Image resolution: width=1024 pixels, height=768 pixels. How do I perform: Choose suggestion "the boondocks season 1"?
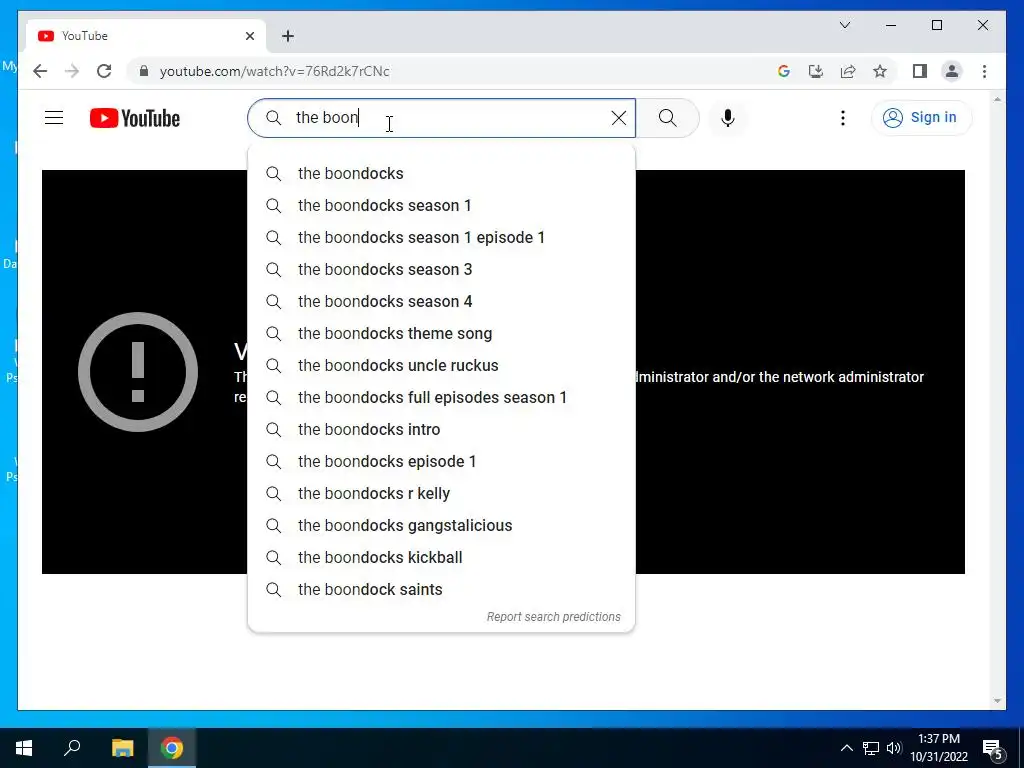coord(441,205)
